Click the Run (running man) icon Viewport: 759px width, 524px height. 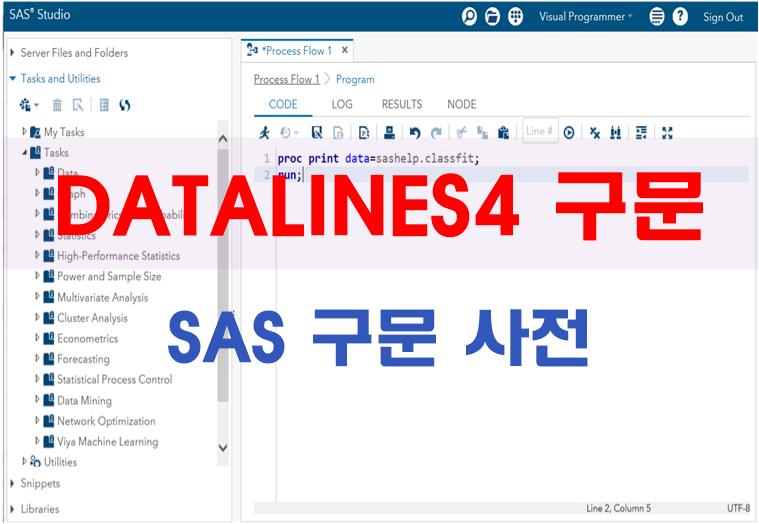coord(264,132)
